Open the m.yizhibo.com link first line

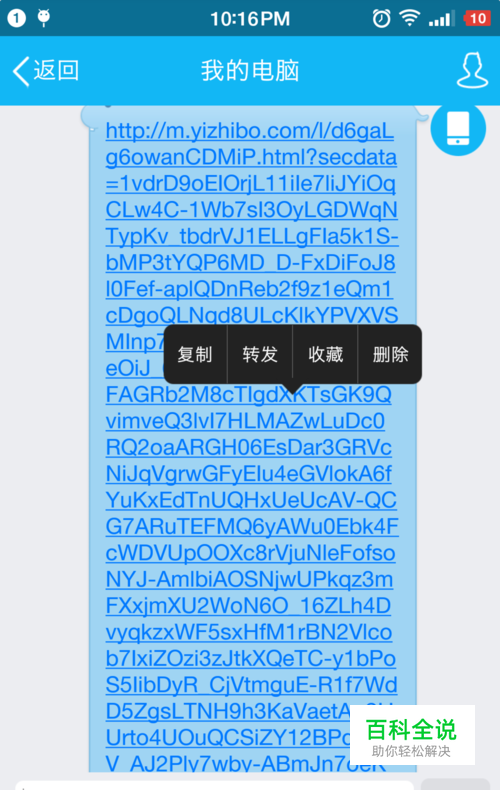coord(249,131)
